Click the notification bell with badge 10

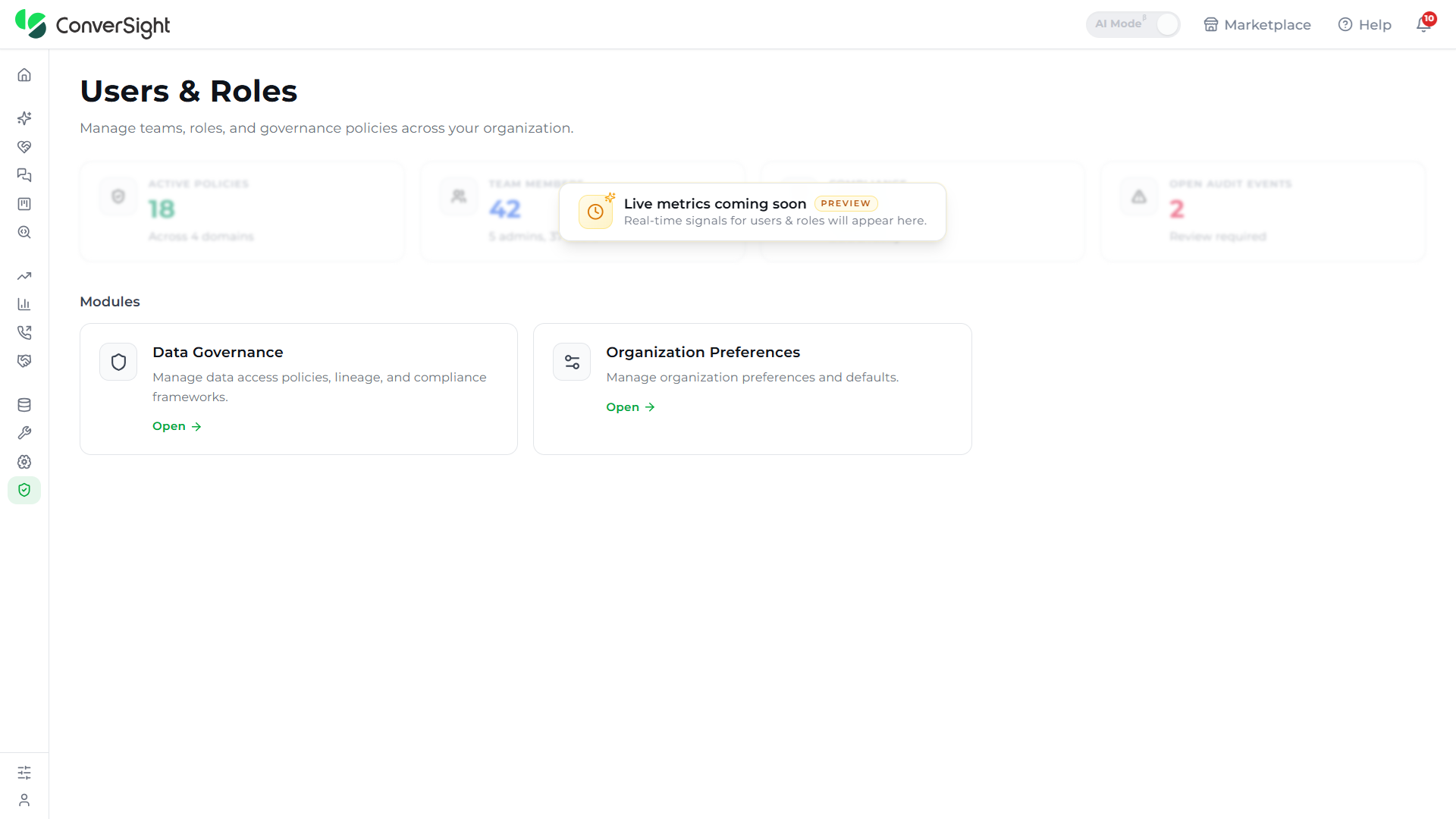(x=1424, y=24)
